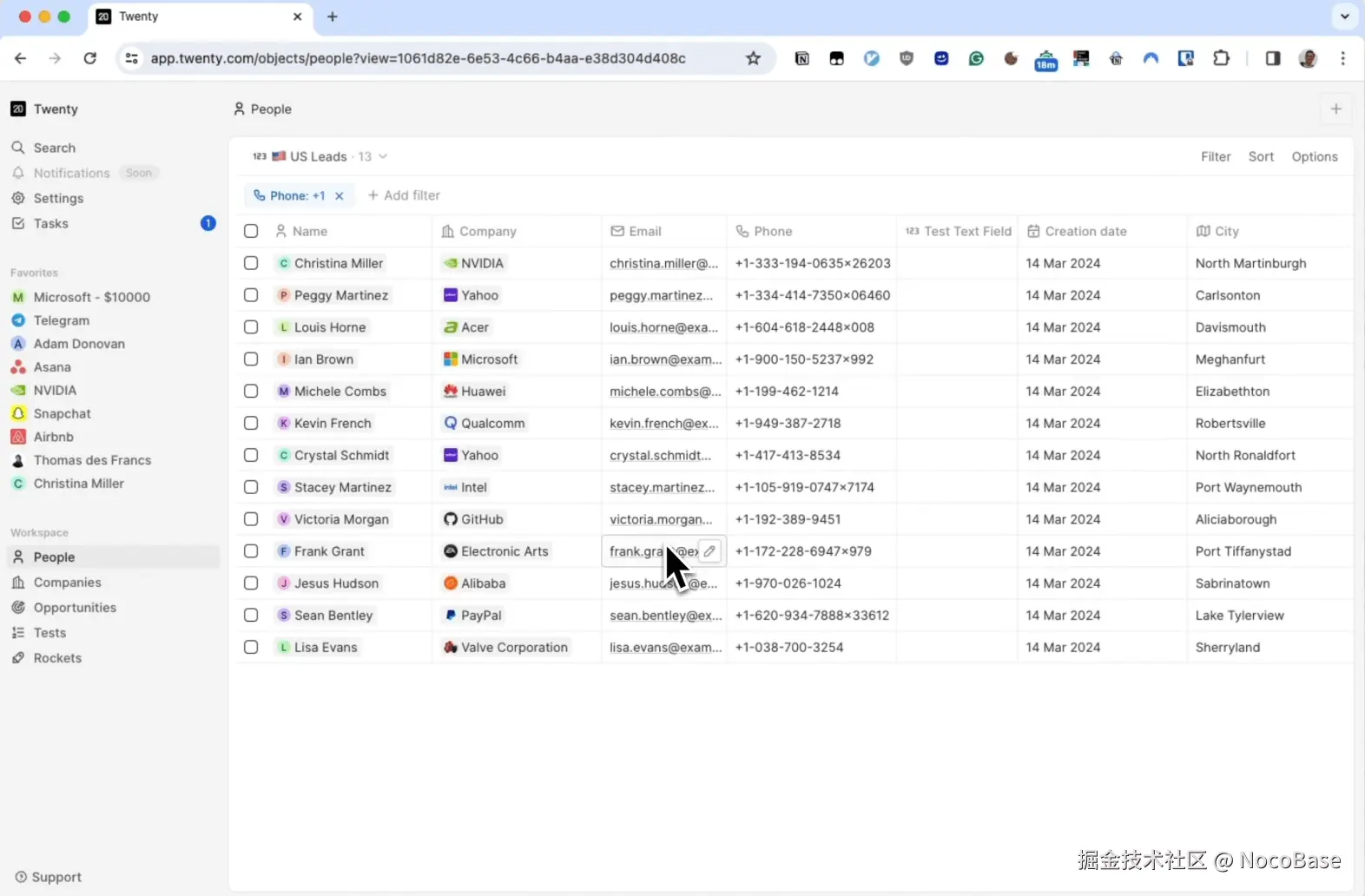Expand the browser tab search chevron
Viewport: 1365px width, 896px height.
[1344, 16]
